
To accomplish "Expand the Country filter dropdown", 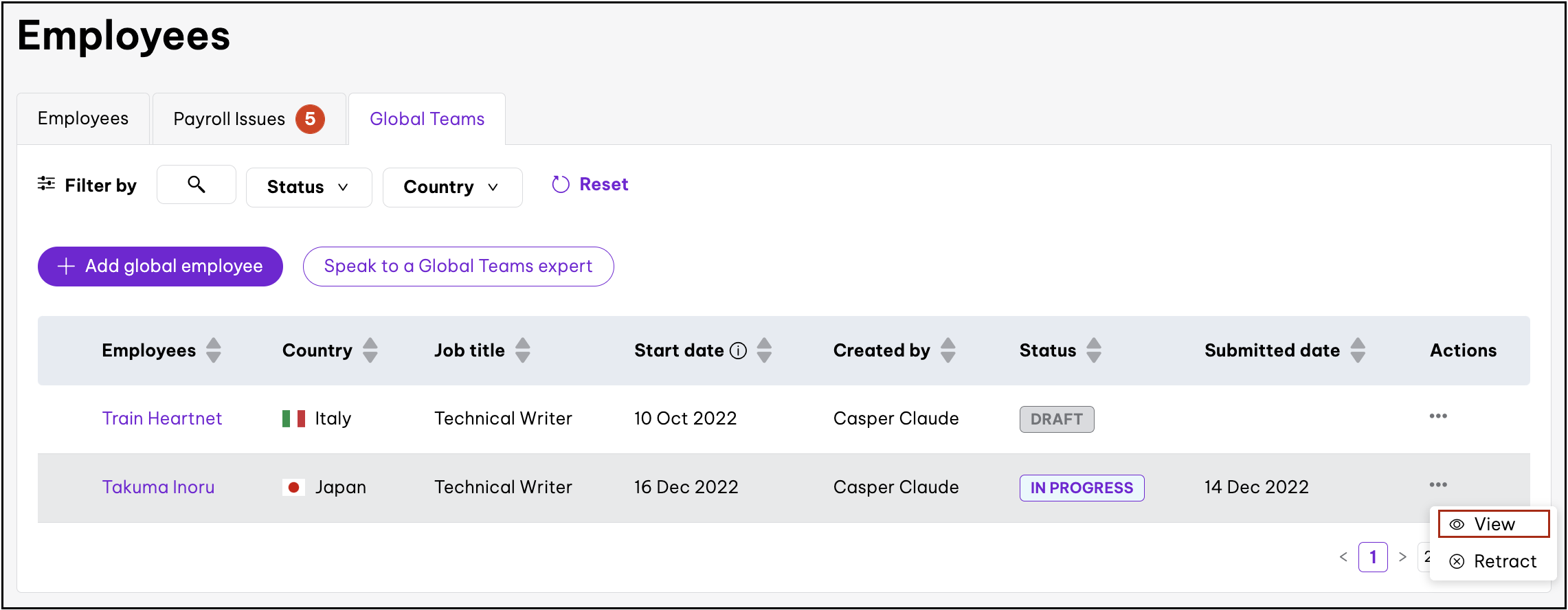I will tap(451, 187).
